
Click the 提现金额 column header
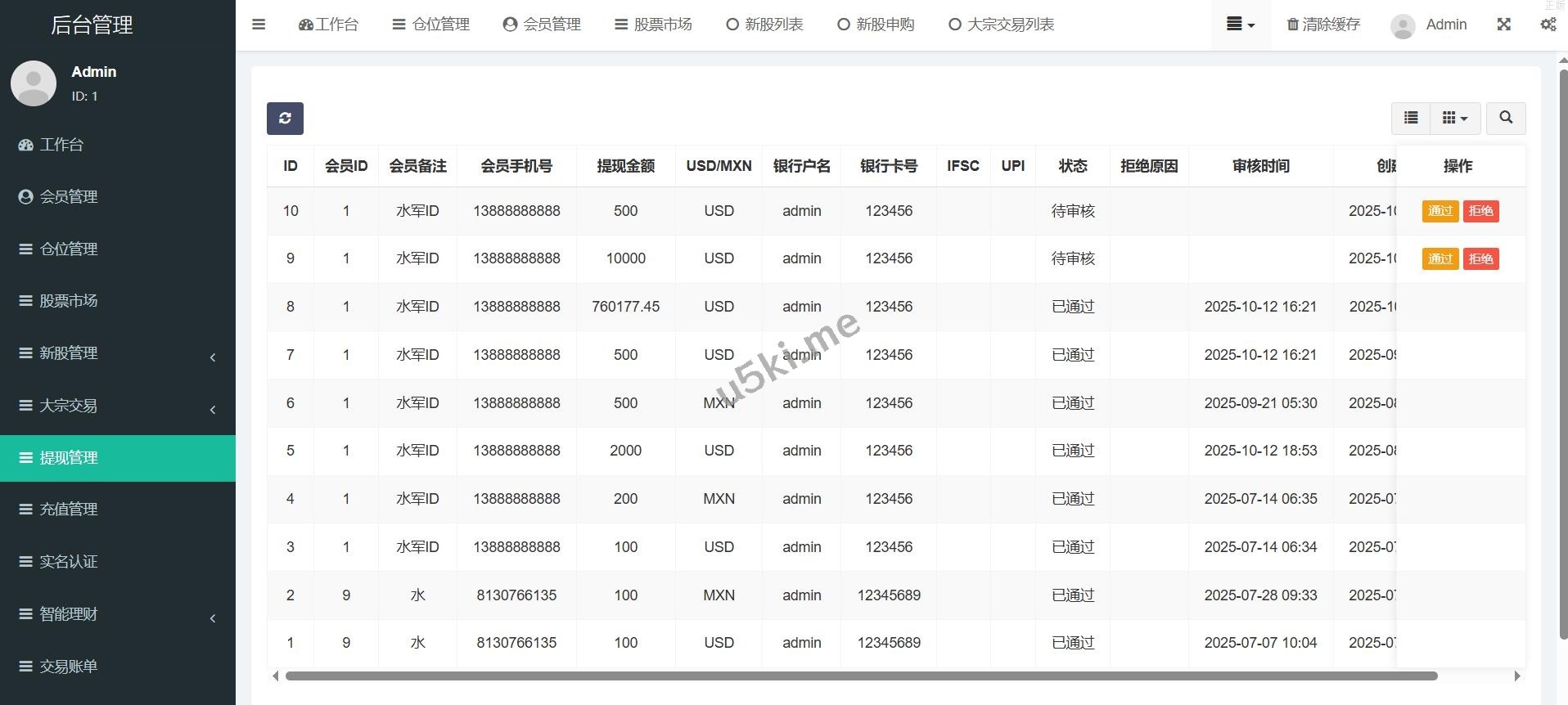(625, 166)
